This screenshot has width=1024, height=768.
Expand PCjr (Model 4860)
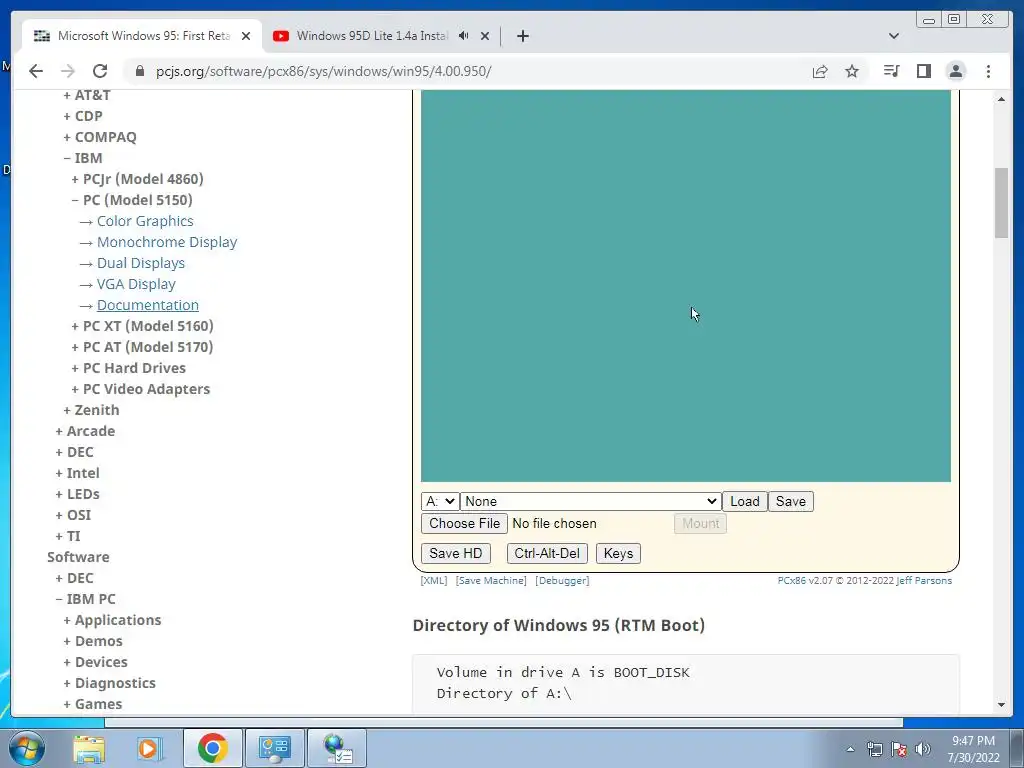click(138, 179)
